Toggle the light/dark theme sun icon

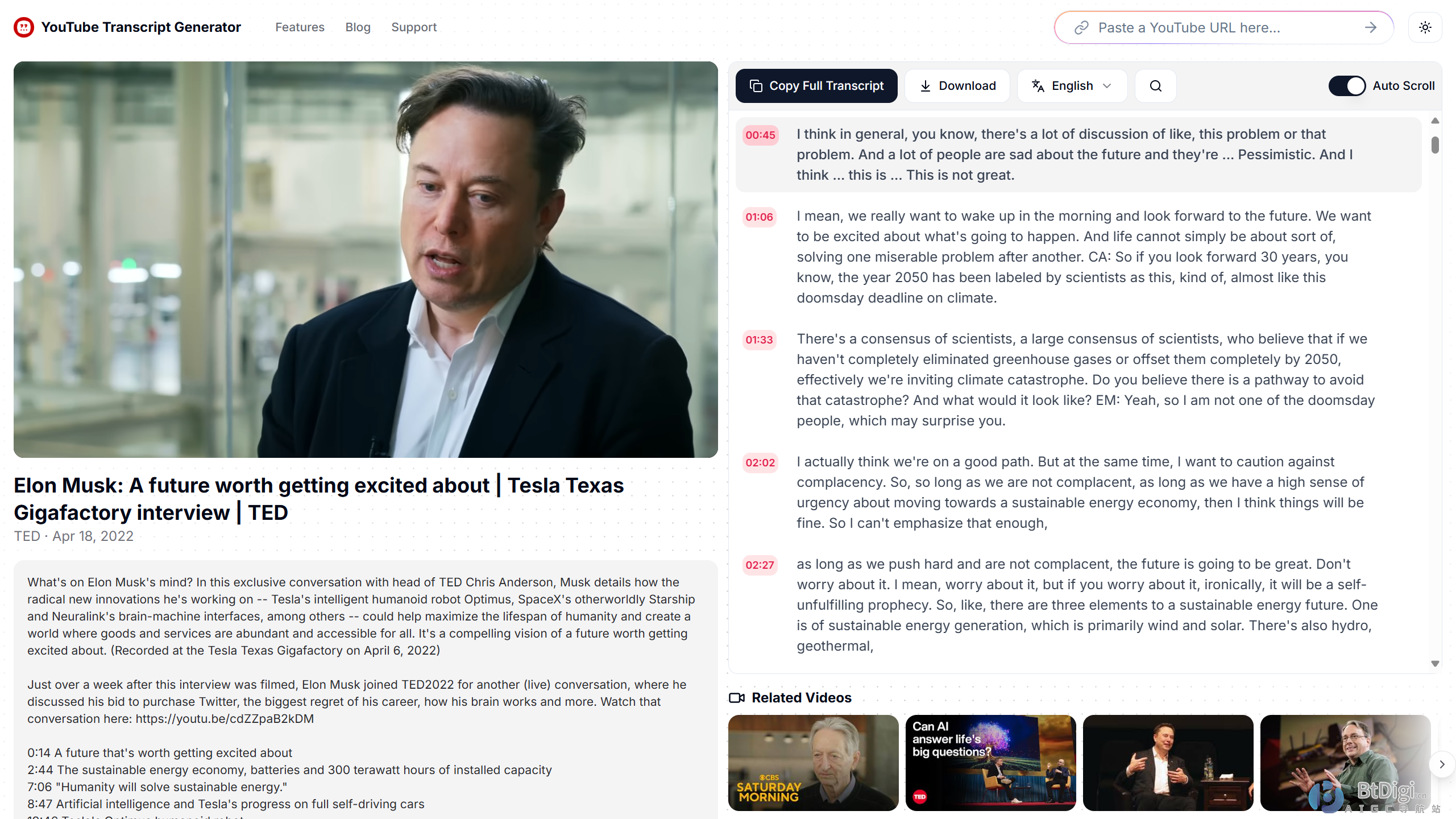pos(1425,27)
